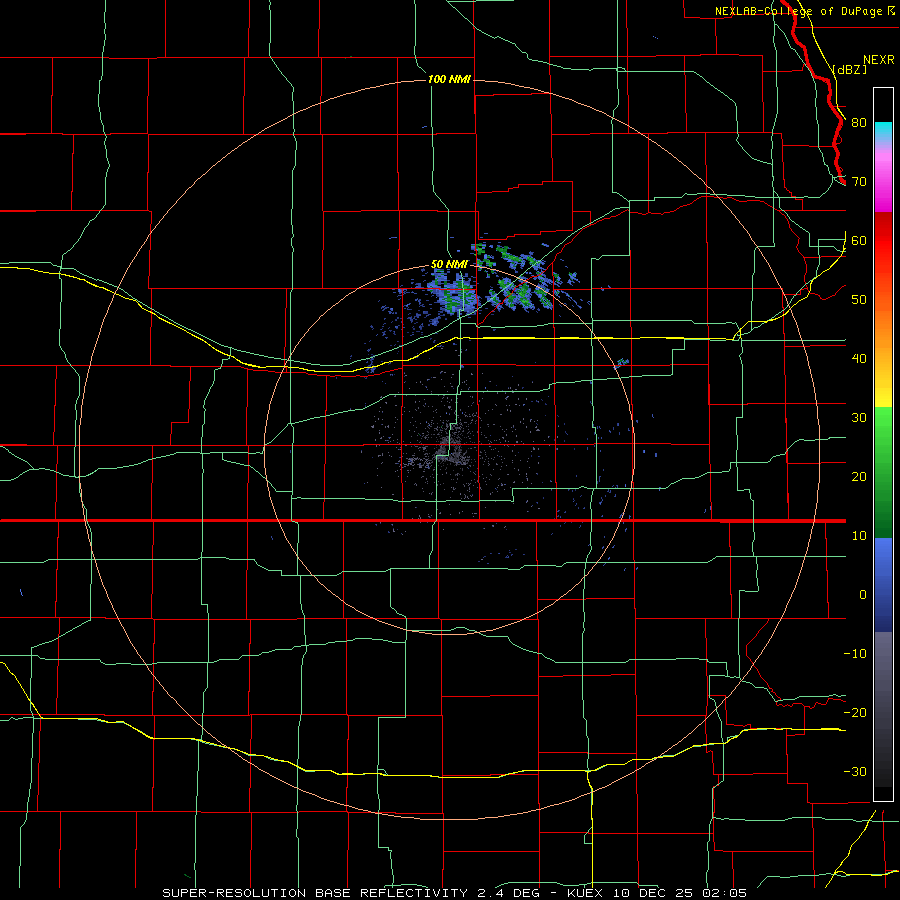
Task: Click the SUPER-RESOLUTION BASE REFLECTIVITY caption text
Action: pyautogui.click(x=315, y=893)
